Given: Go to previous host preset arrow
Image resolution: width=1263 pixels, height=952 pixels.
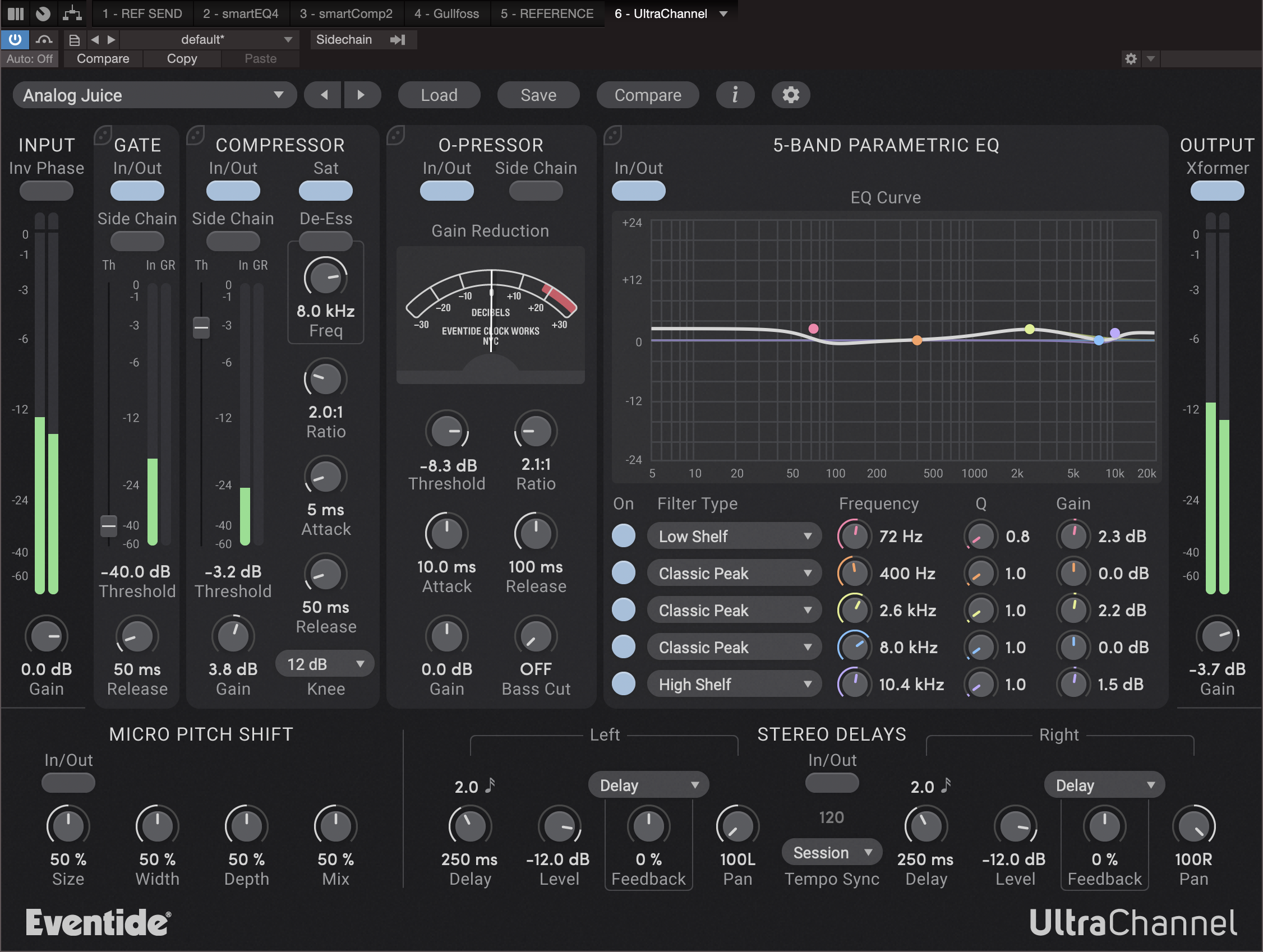Looking at the screenshot, I should pyautogui.click(x=95, y=39).
